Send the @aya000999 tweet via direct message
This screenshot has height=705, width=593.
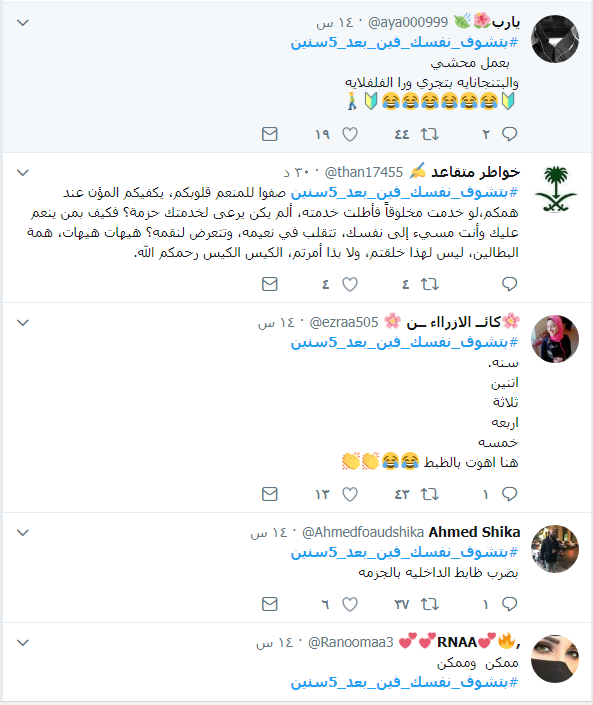[270, 134]
